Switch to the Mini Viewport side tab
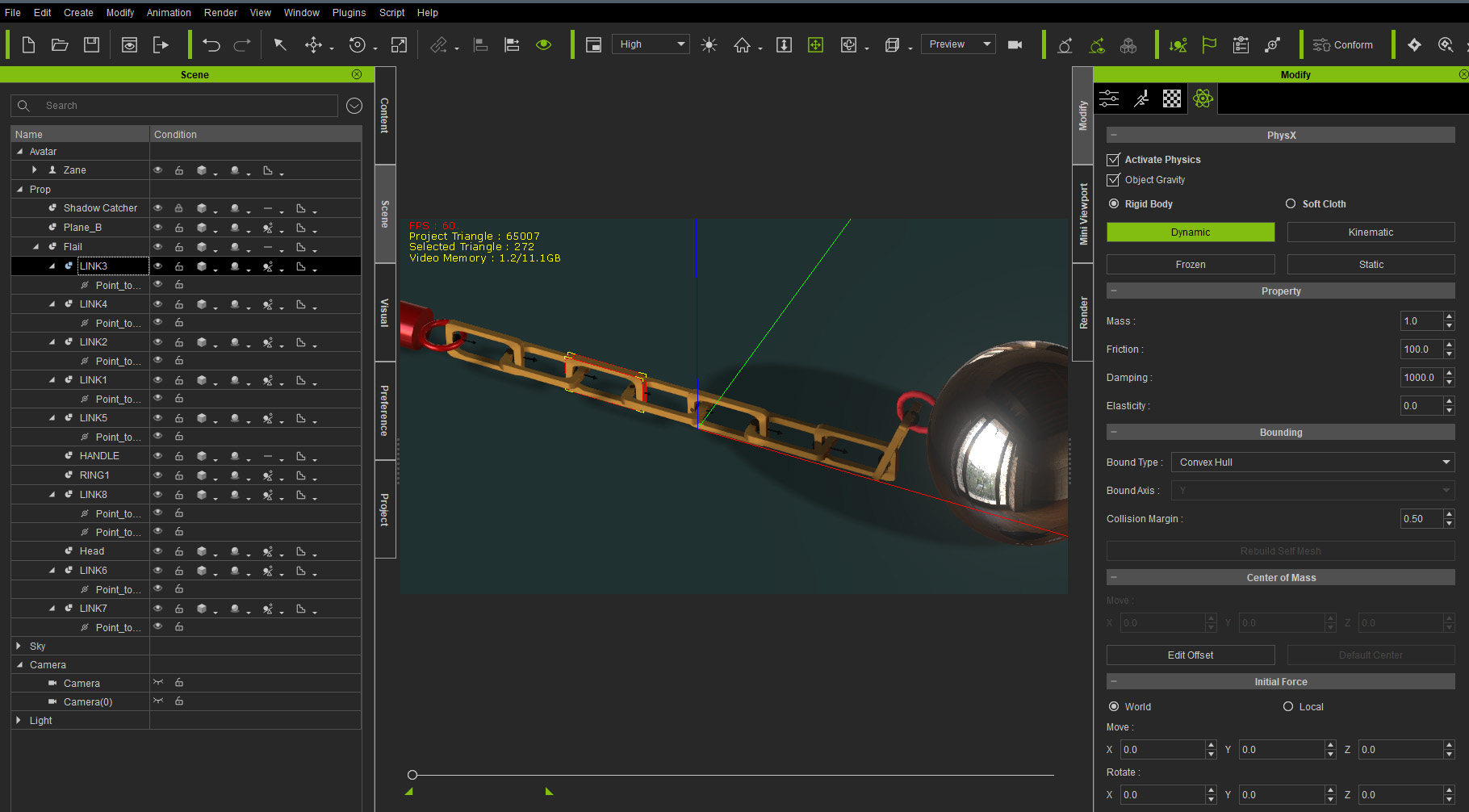The image size is (1469, 812). [x=1082, y=214]
